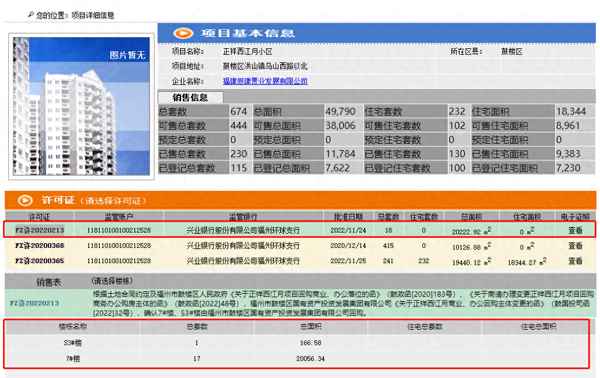
Task: Click the approval date 2022/11/24
Action: point(348,230)
